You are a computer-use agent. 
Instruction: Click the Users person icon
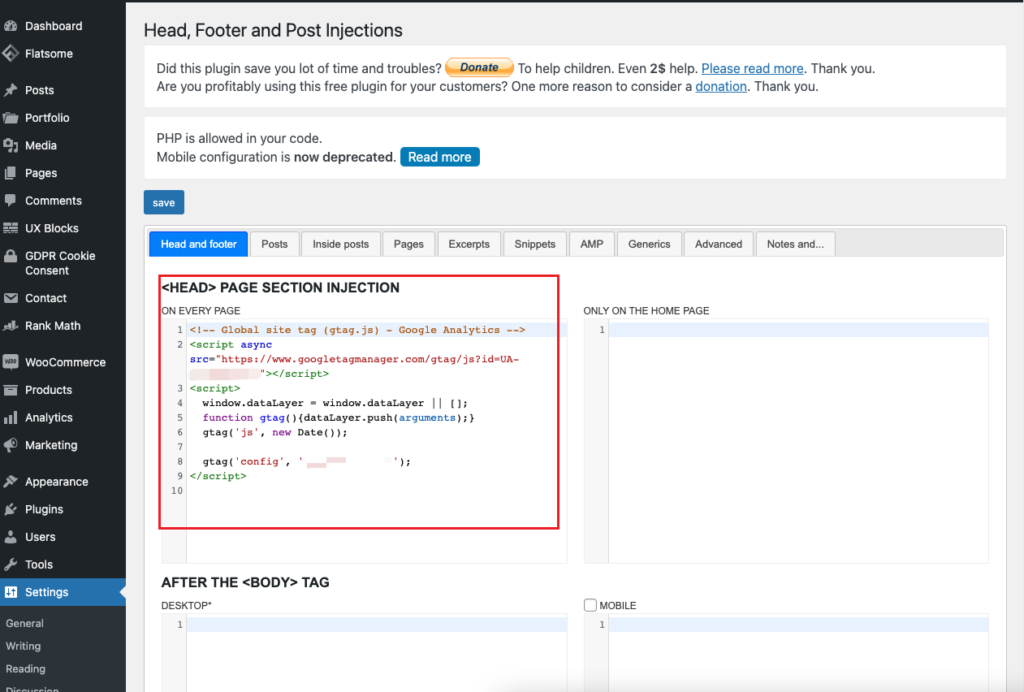tap(10, 537)
